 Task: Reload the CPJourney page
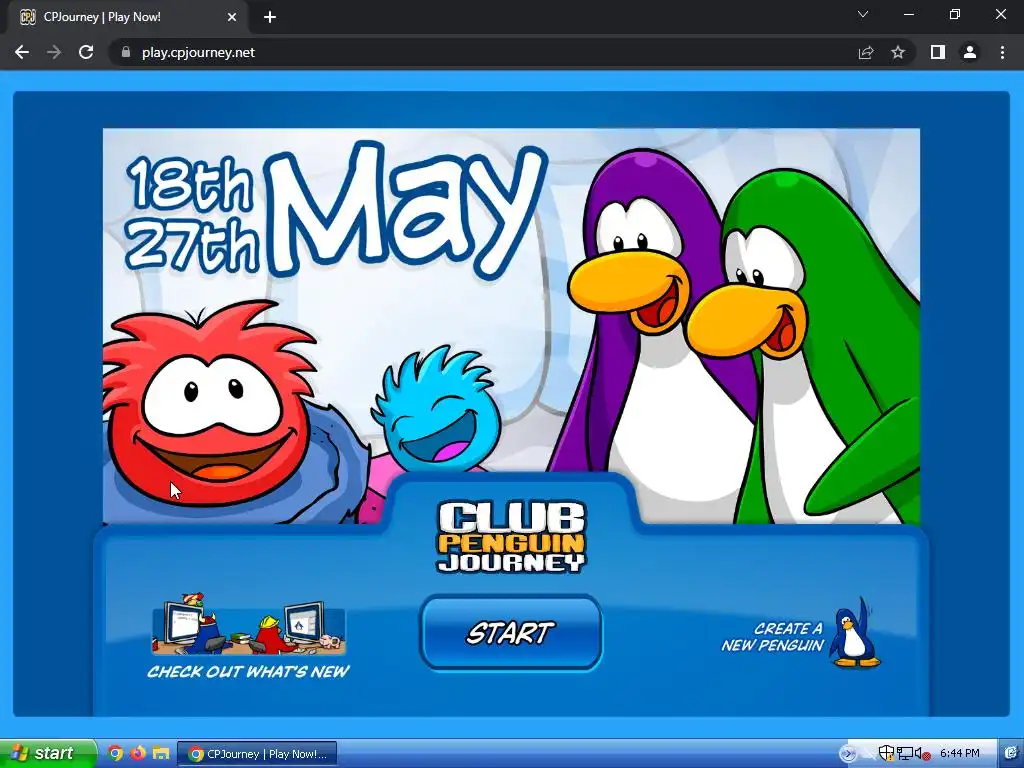[86, 52]
